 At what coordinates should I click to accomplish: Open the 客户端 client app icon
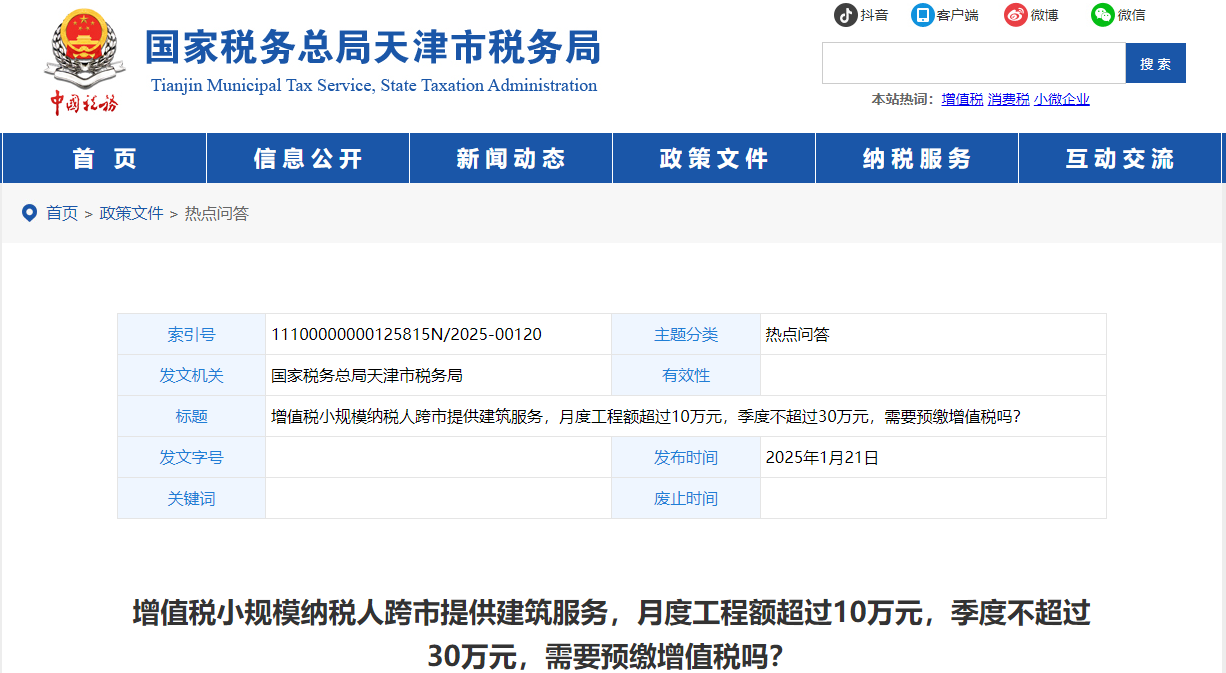tap(922, 15)
